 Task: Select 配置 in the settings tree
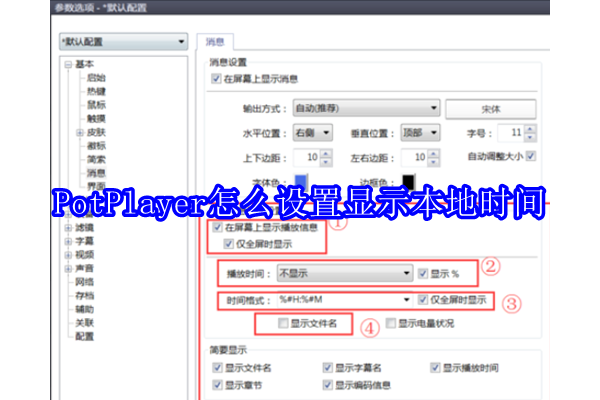click(x=85, y=336)
